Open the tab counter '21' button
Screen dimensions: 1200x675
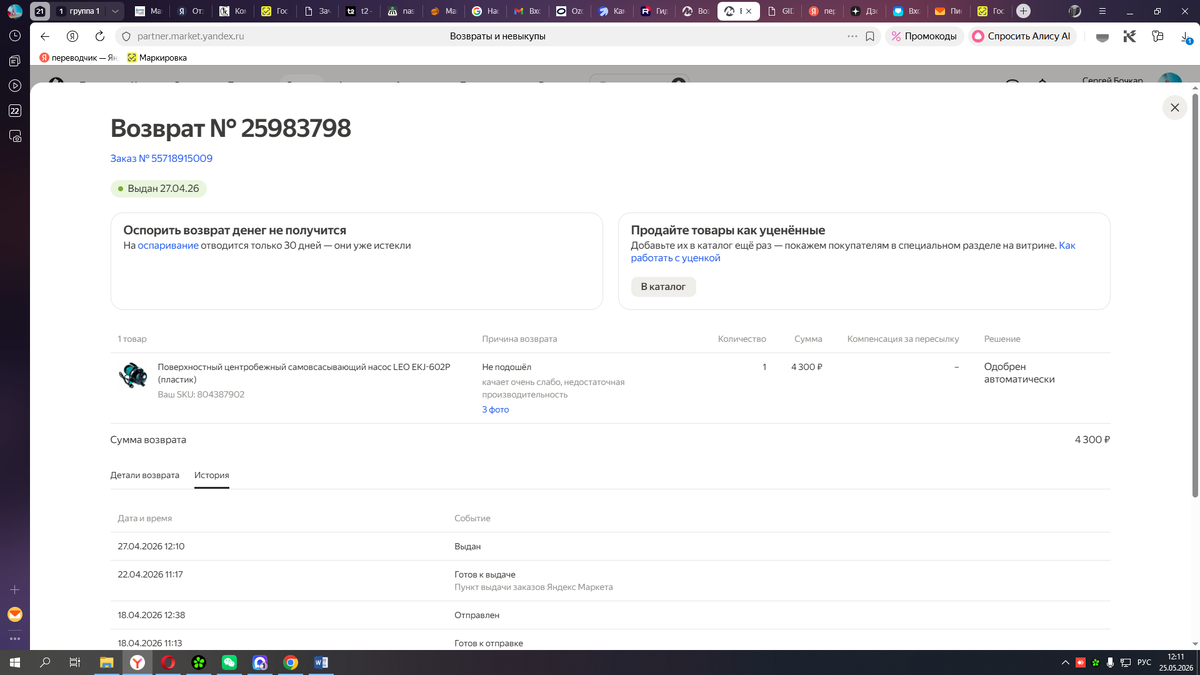(x=40, y=11)
